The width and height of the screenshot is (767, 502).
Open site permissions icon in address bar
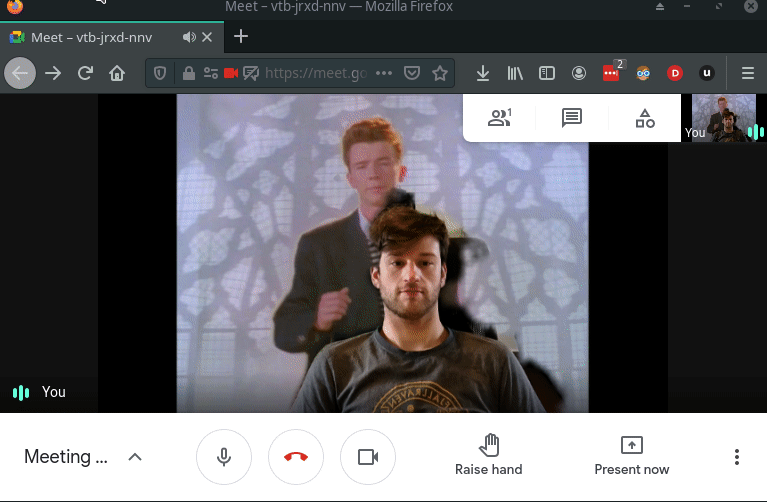(x=211, y=73)
